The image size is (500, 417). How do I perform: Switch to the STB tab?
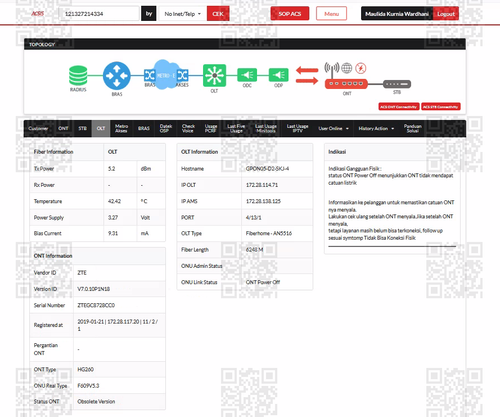(x=82, y=128)
